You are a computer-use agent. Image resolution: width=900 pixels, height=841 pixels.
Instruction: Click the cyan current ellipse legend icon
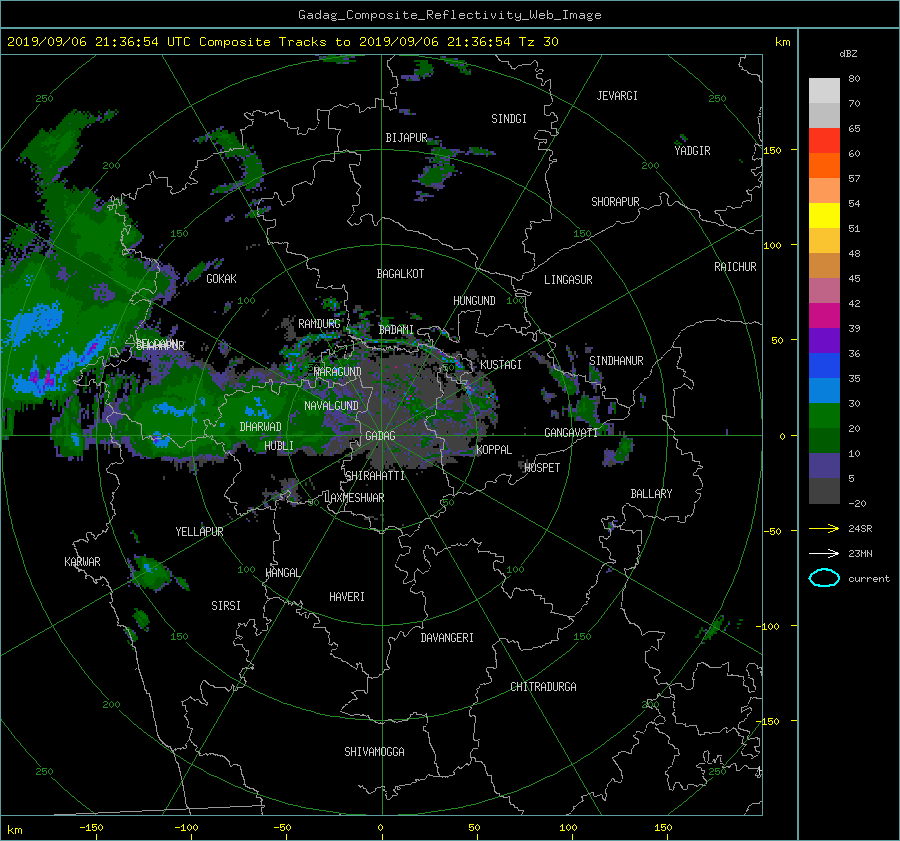(824, 578)
